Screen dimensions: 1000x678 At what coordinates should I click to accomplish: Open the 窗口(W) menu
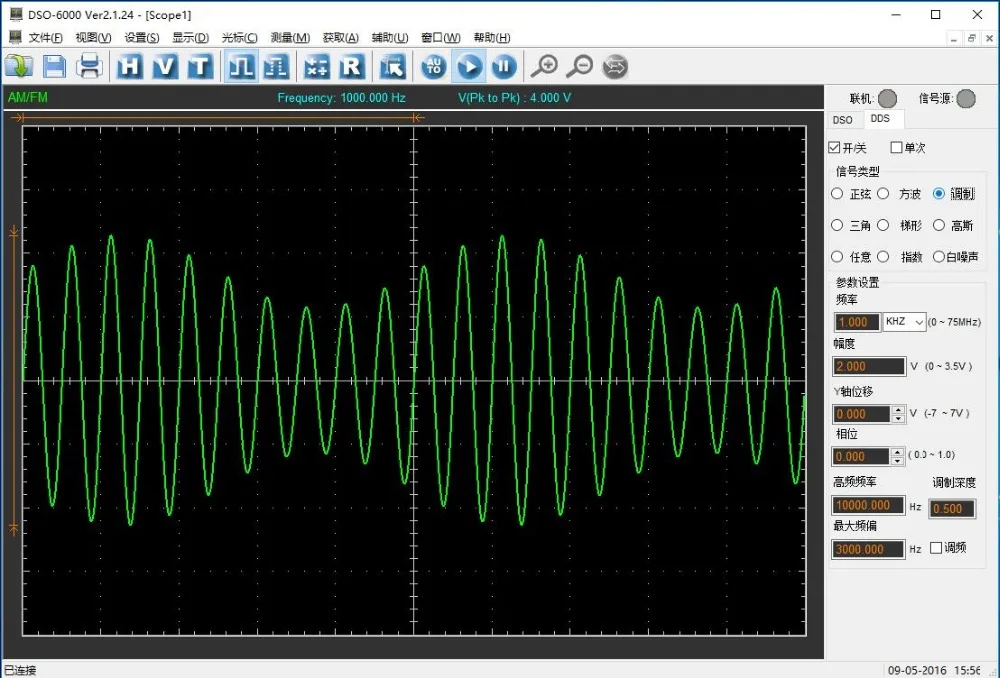[x=441, y=38]
